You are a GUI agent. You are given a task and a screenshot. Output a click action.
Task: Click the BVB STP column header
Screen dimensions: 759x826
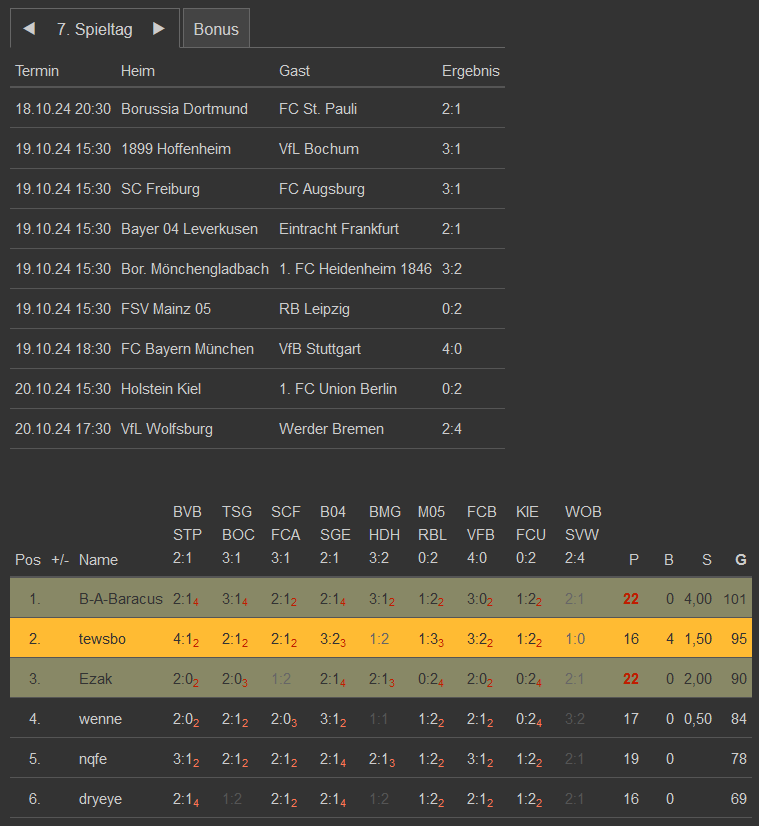(x=187, y=535)
